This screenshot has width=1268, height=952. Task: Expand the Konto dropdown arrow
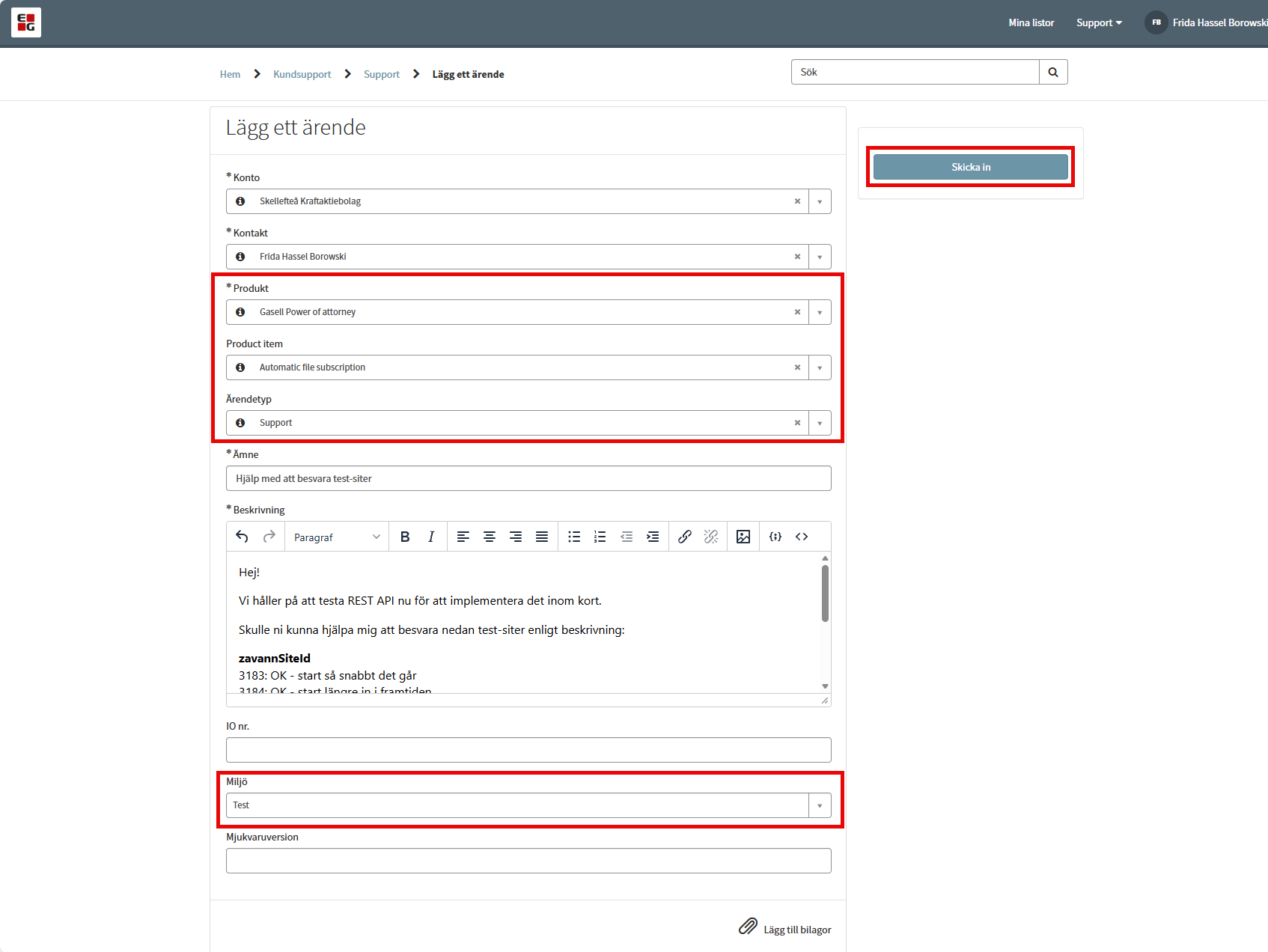tap(820, 201)
